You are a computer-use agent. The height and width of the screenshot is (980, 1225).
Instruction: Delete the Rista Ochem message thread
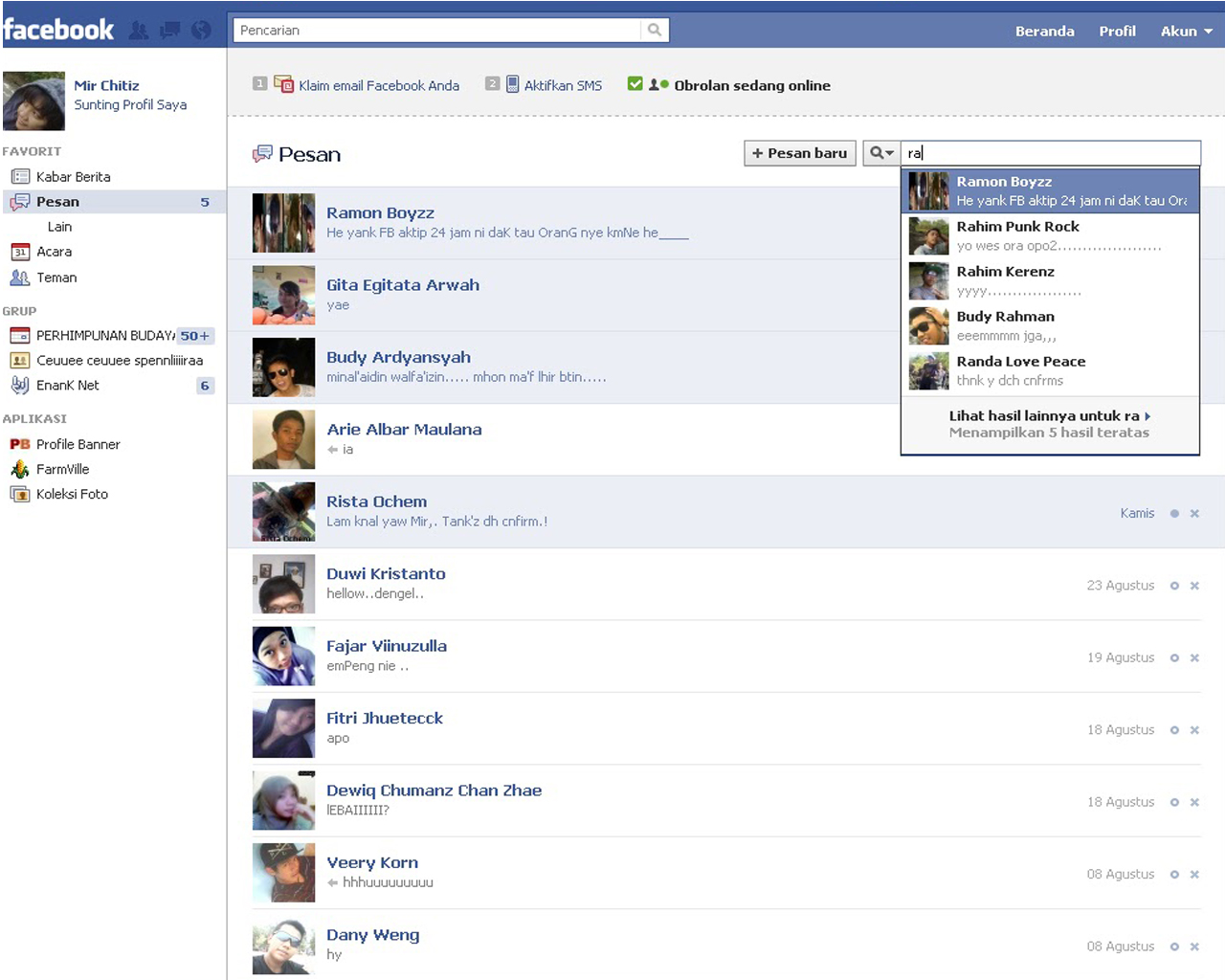click(1194, 514)
